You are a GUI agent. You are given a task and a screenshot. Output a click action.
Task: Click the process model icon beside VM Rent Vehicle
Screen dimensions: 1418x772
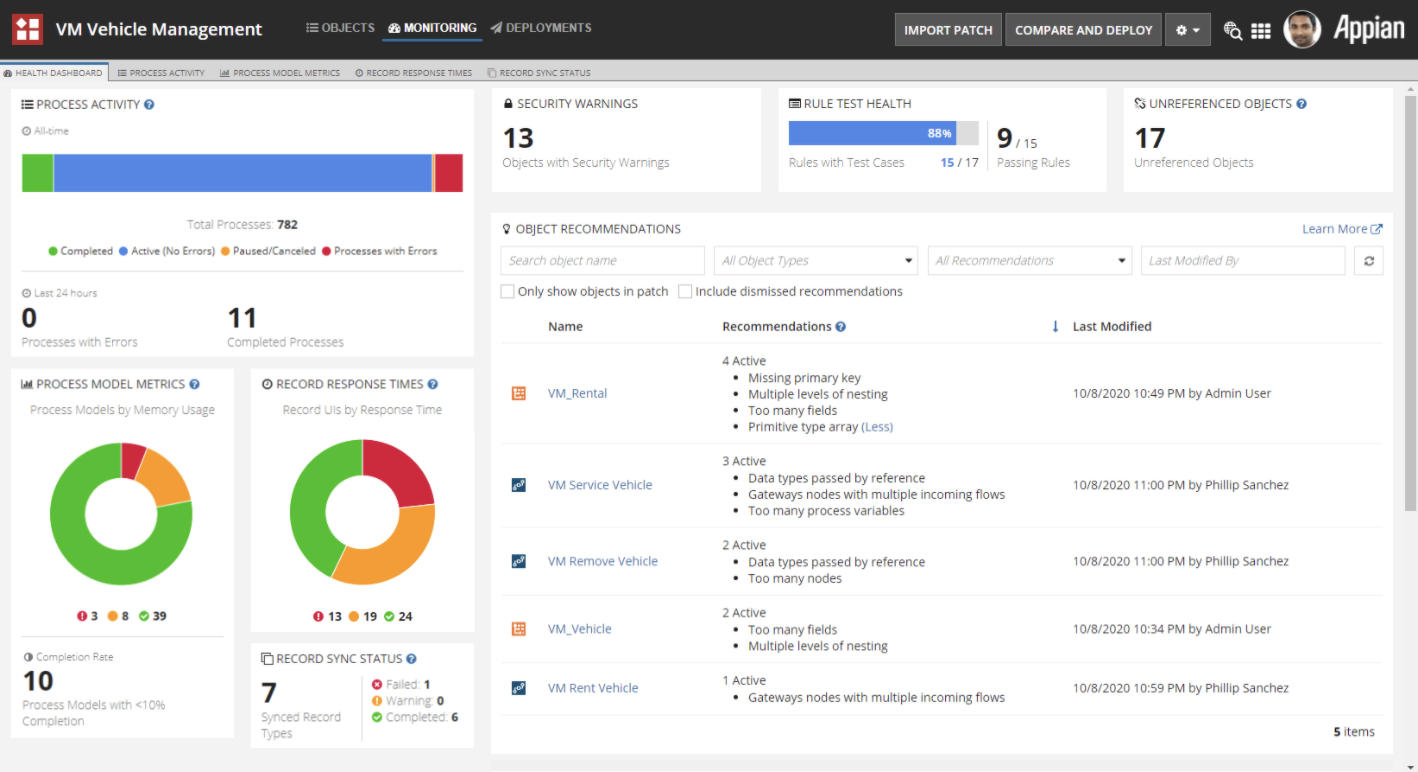point(518,687)
